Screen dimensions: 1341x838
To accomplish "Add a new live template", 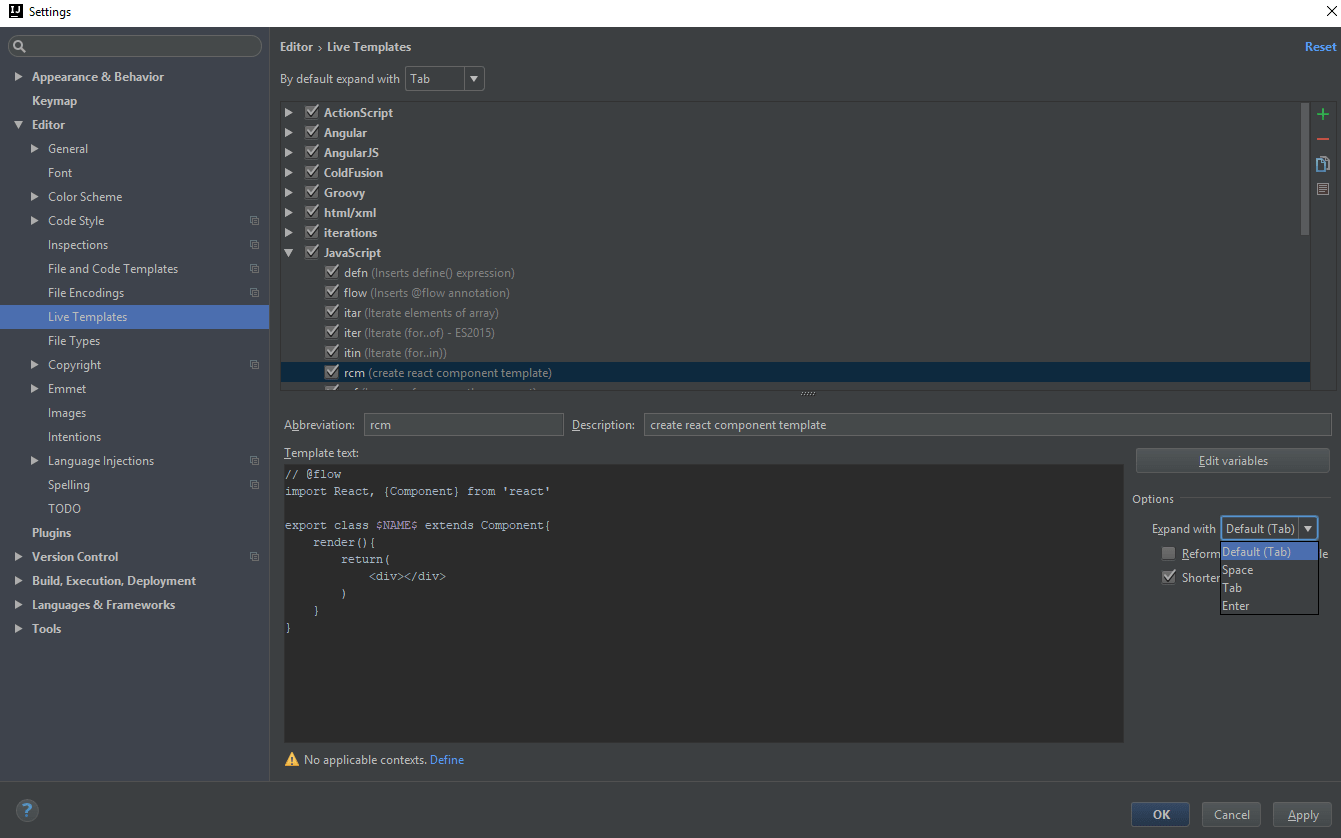I will (x=1322, y=113).
